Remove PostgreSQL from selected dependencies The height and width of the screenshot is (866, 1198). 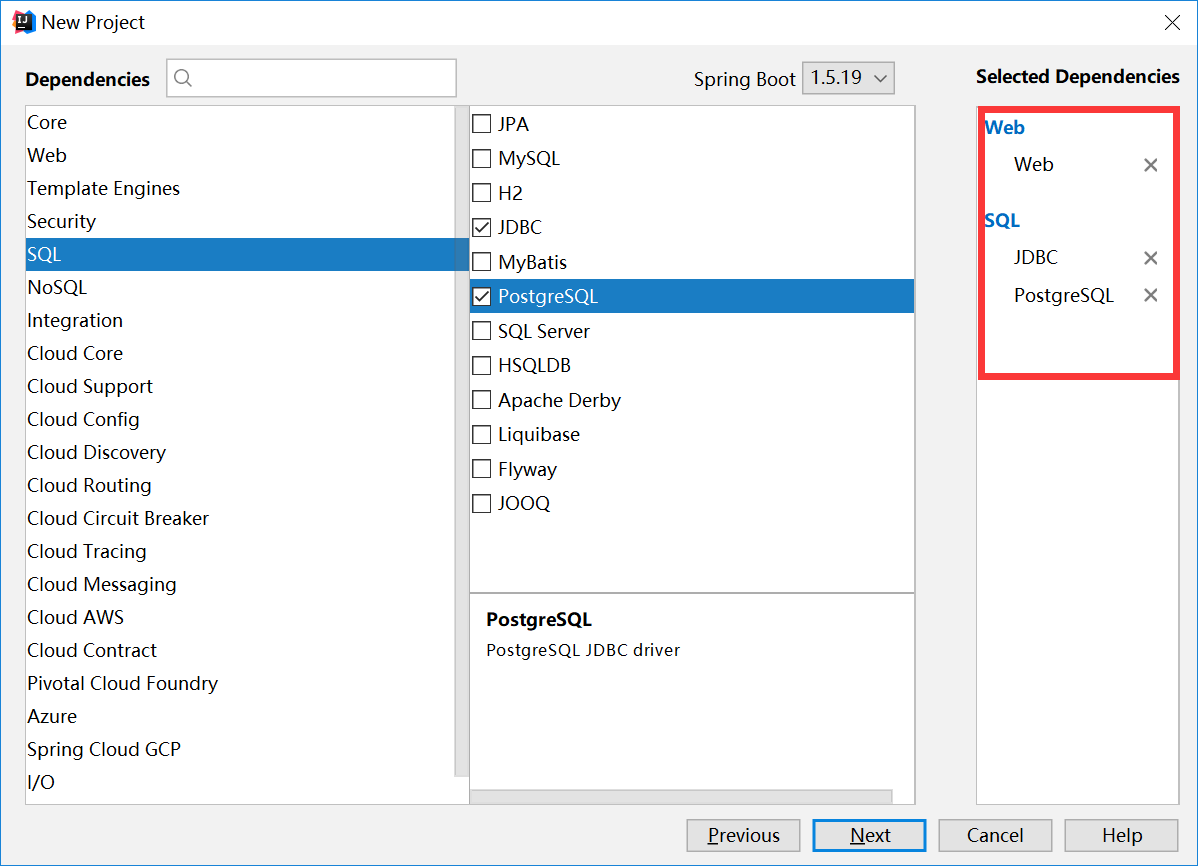[x=1150, y=295]
